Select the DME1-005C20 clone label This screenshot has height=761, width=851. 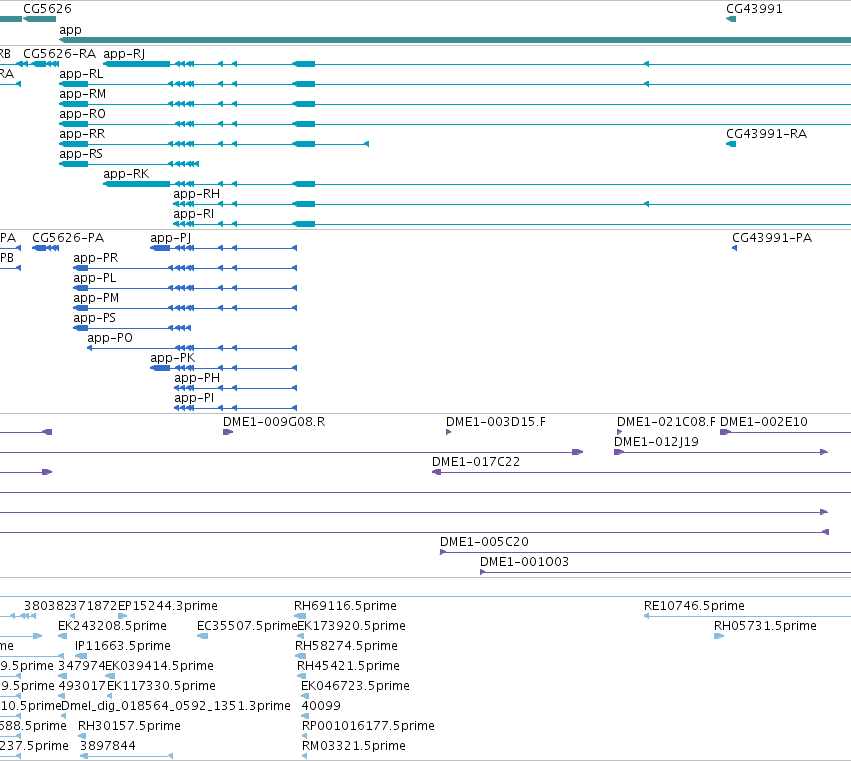484,542
